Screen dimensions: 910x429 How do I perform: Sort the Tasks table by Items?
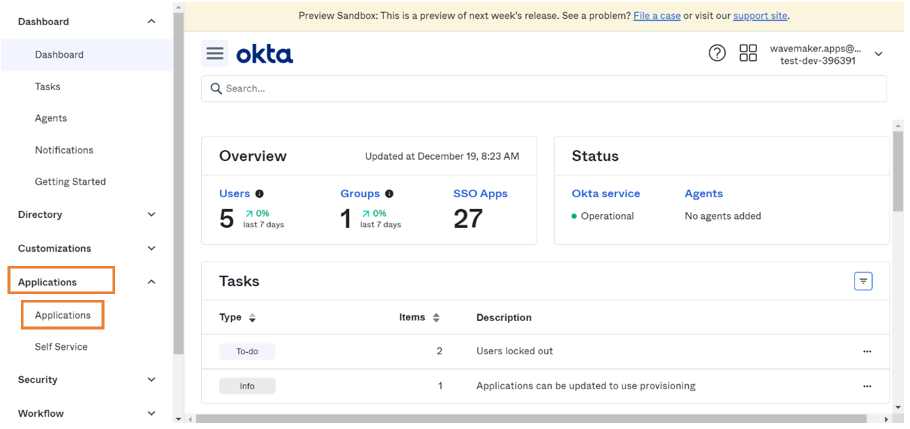tap(436, 318)
